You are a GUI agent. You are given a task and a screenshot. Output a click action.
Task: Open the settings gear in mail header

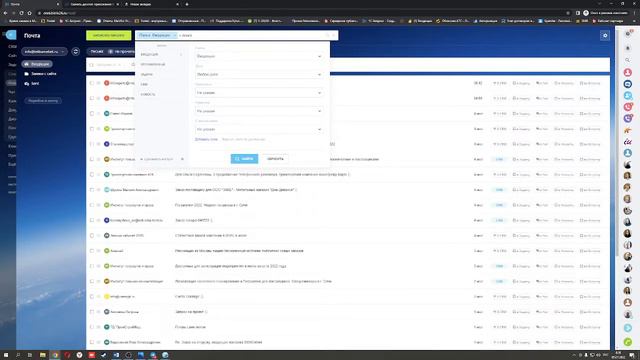pos(605,36)
